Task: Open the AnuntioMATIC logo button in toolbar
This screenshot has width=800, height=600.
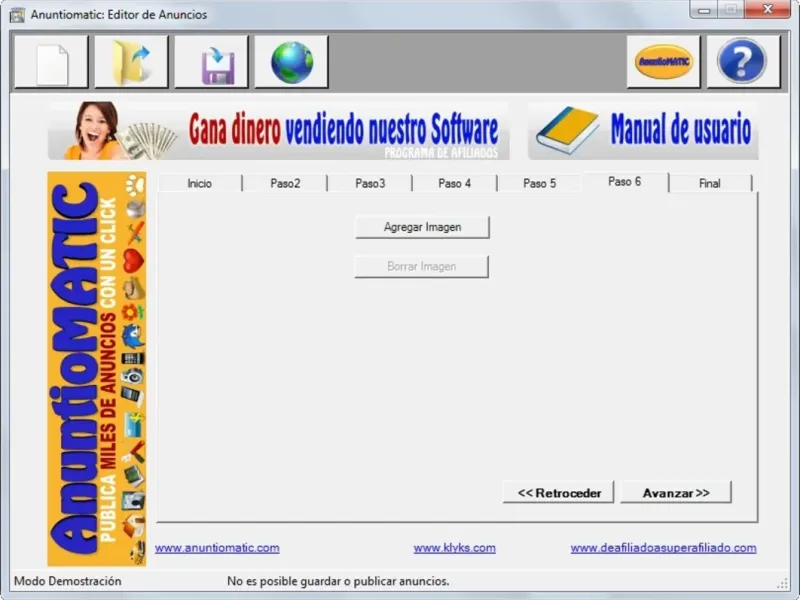Action: click(x=663, y=62)
